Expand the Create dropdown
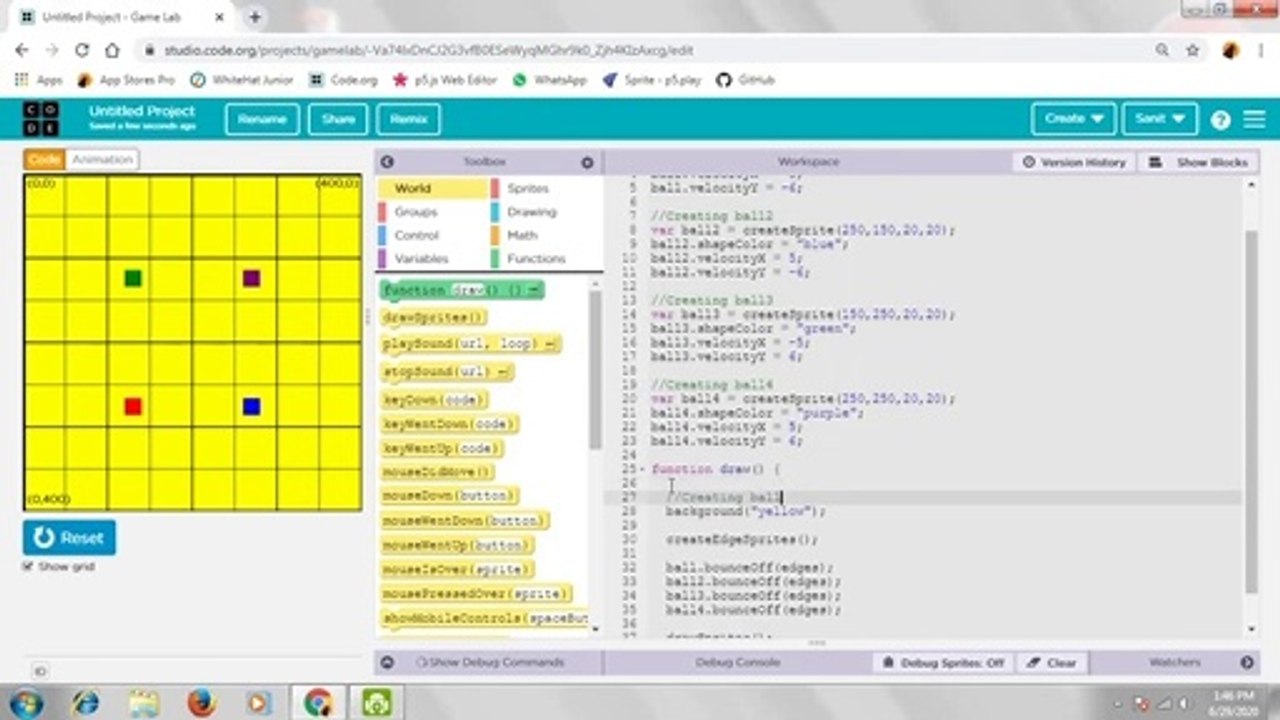Image resolution: width=1280 pixels, height=720 pixels. click(1074, 119)
